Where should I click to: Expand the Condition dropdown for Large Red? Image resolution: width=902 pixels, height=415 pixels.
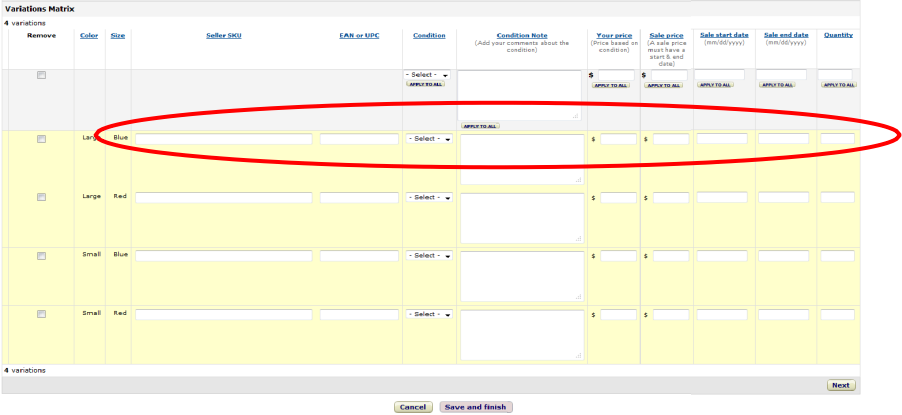pyautogui.click(x=430, y=198)
